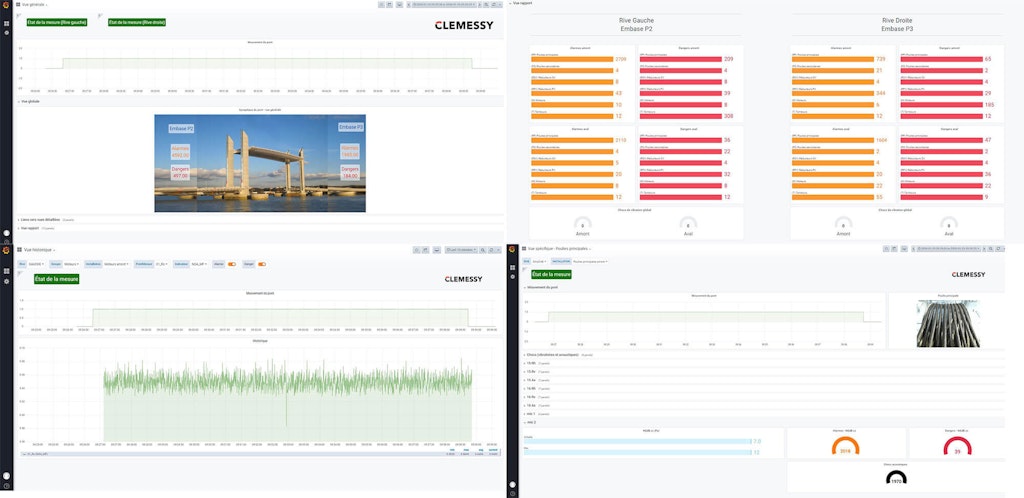Click zoom out magnifier in Vue historique toolbar
This screenshot has width=1024, height=498.
click(x=483, y=250)
